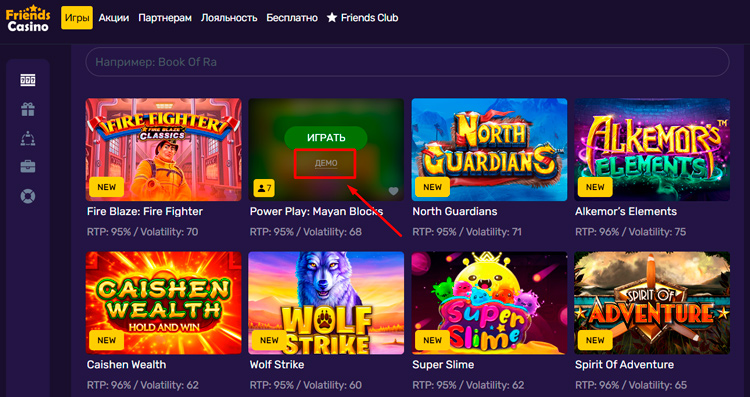Open the Акции menu item

[114, 18]
